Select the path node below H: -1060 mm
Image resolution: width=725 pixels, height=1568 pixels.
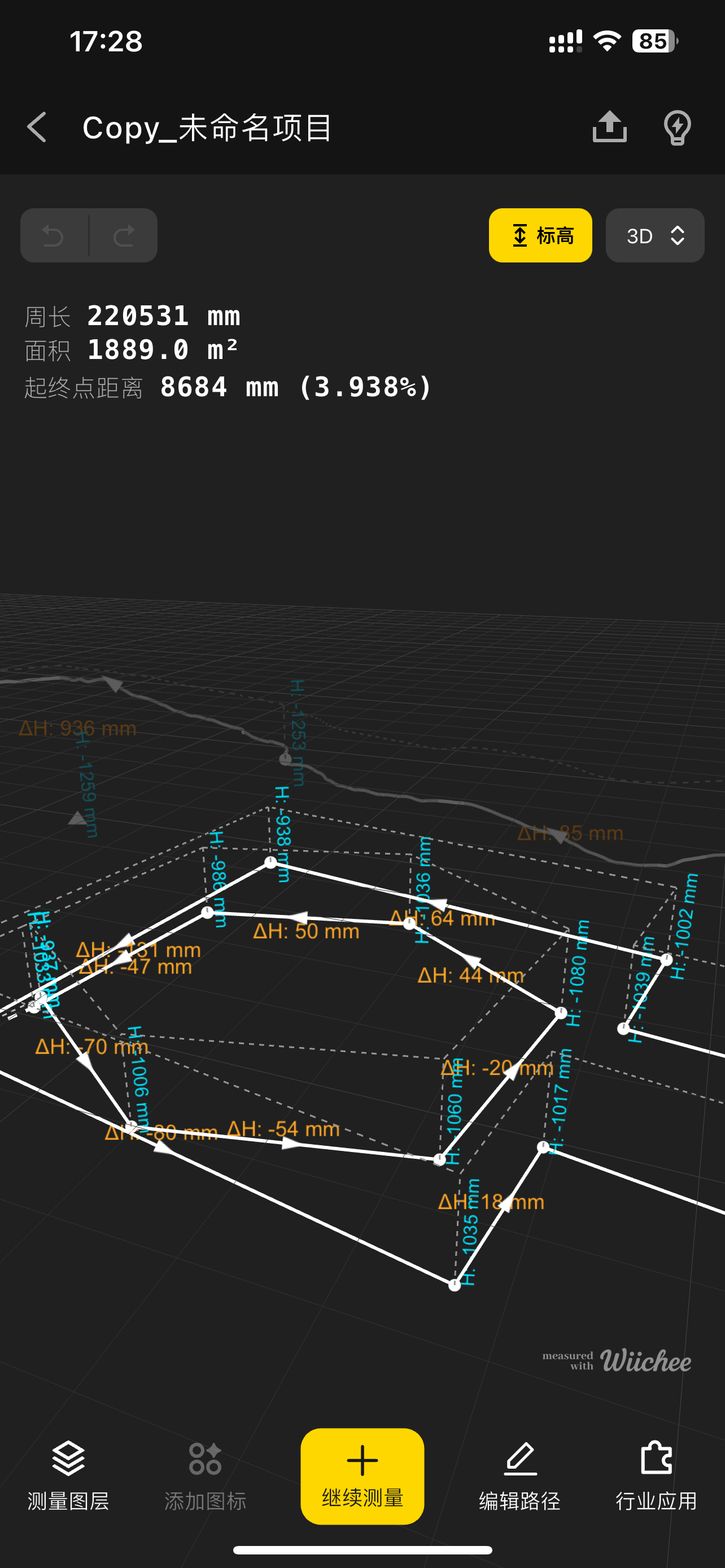pyautogui.click(x=439, y=1159)
